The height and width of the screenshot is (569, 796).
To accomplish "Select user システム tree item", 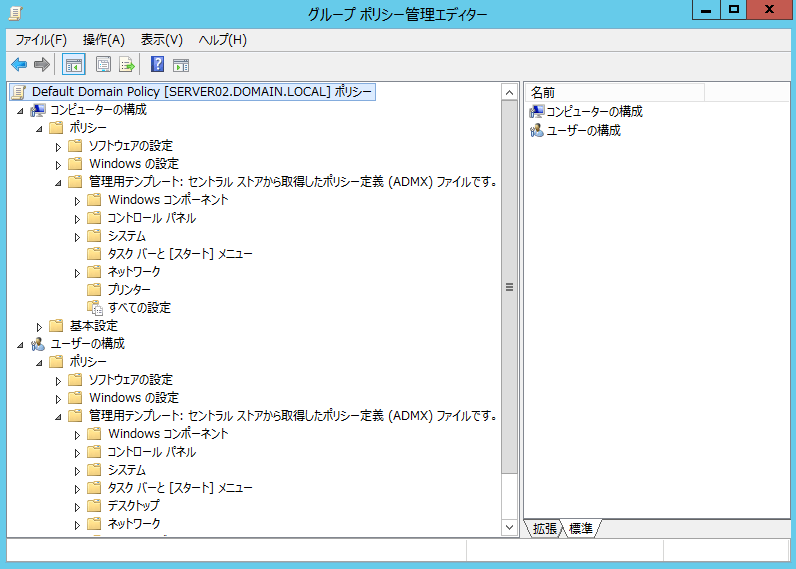I will (126, 470).
